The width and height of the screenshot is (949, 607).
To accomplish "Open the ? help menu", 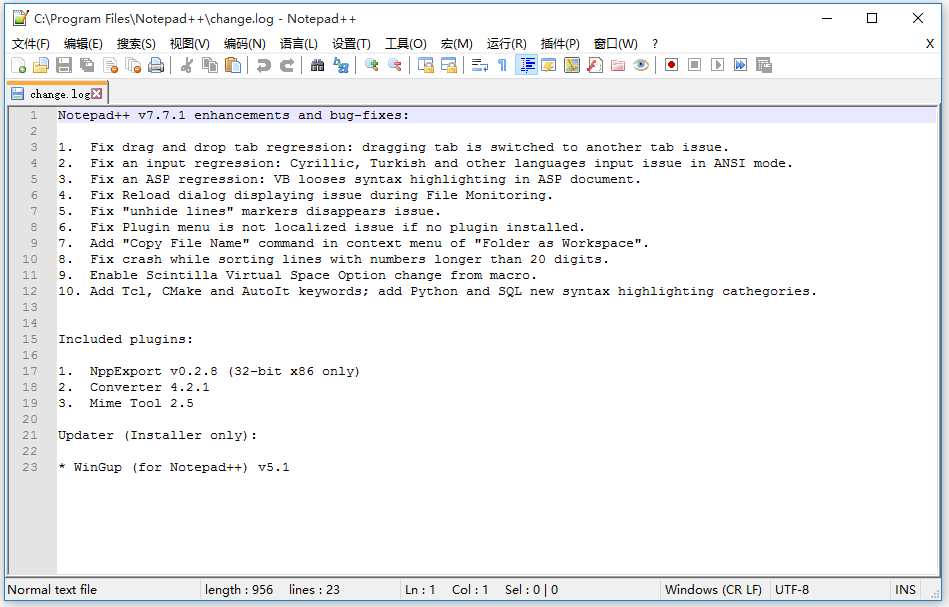I will pyautogui.click(x=655, y=44).
